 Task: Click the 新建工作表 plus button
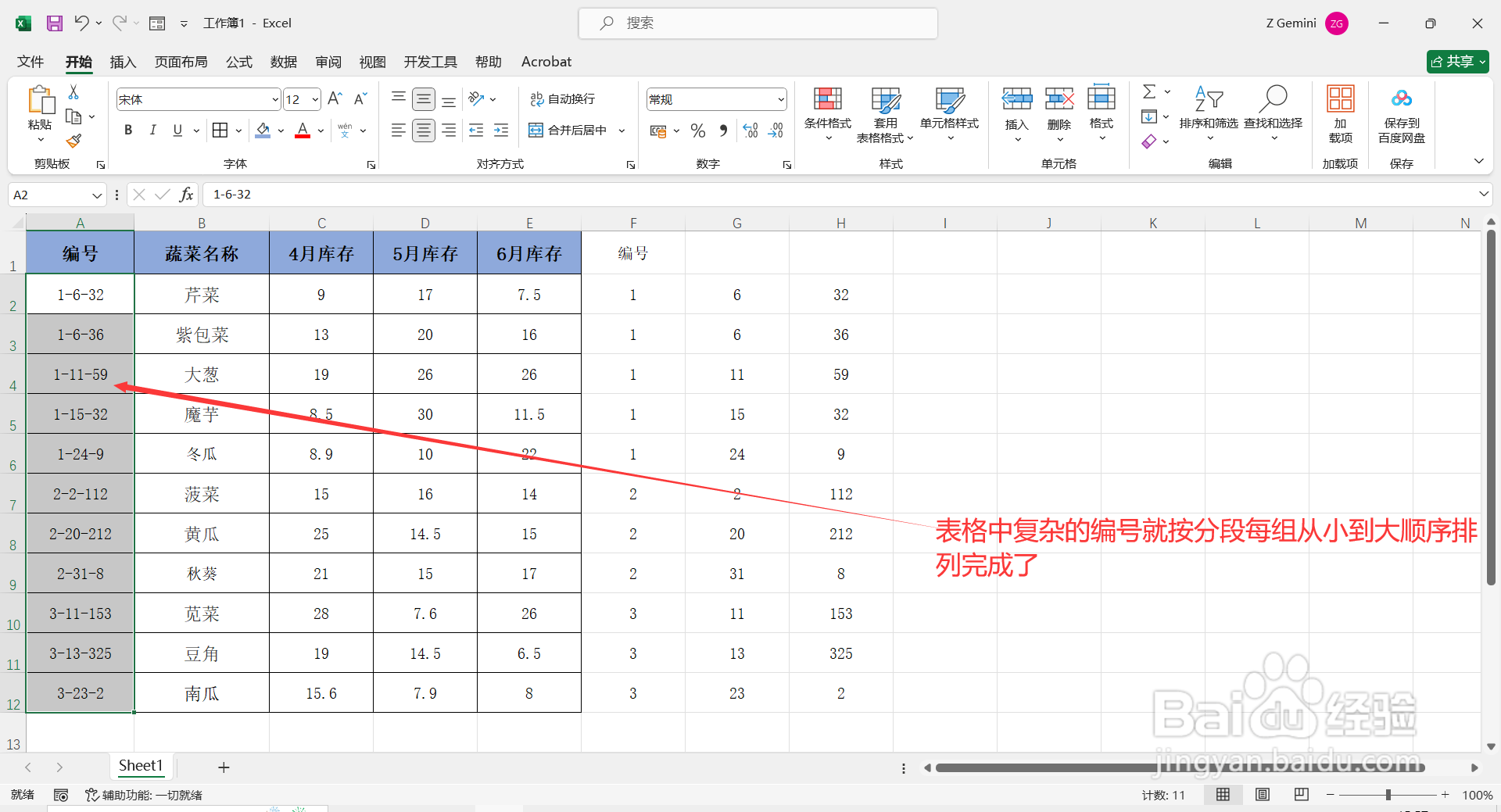point(224,767)
